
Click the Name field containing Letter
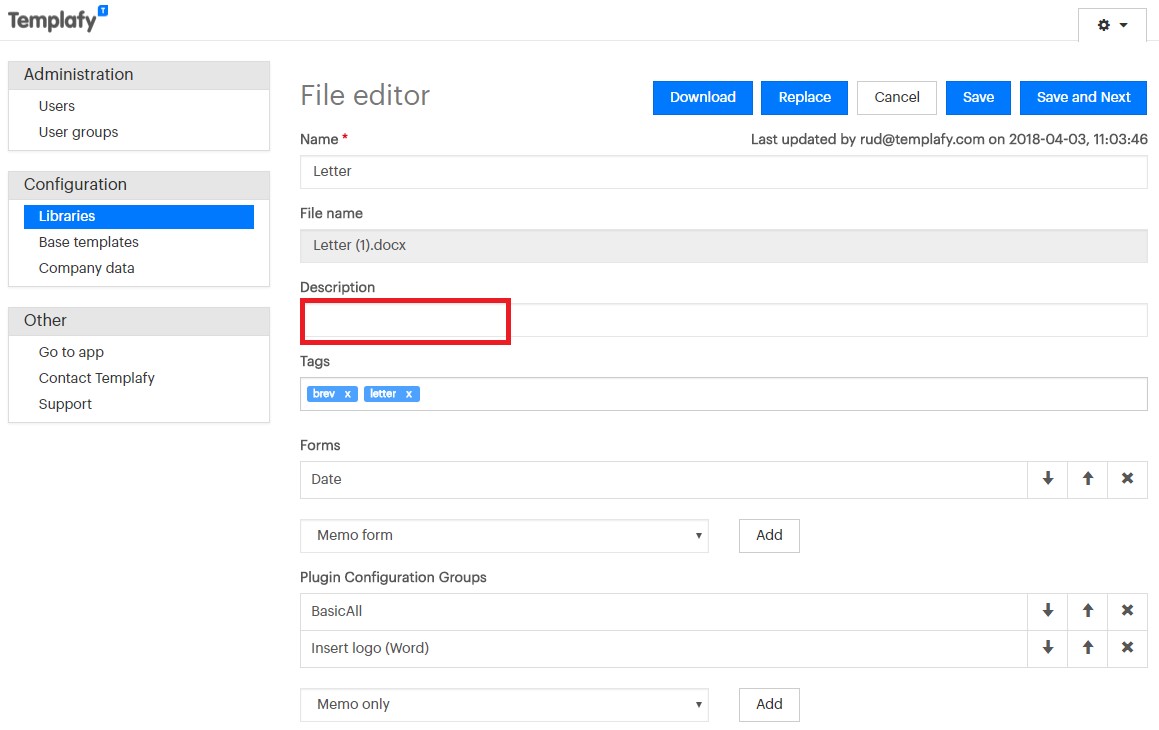click(x=724, y=171)
